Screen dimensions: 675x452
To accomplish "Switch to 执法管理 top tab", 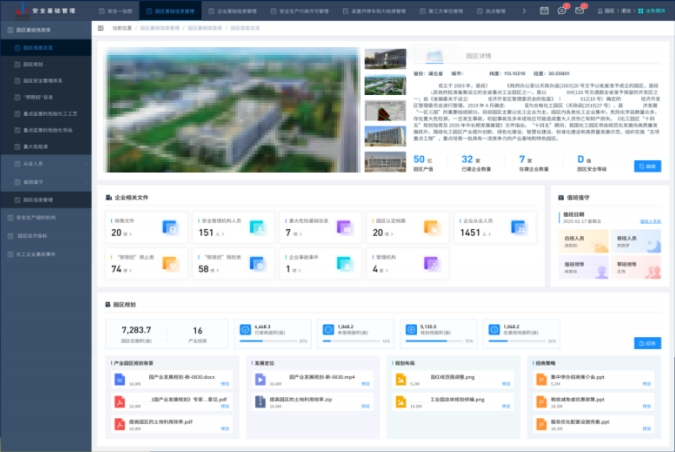I will (491, 11).
